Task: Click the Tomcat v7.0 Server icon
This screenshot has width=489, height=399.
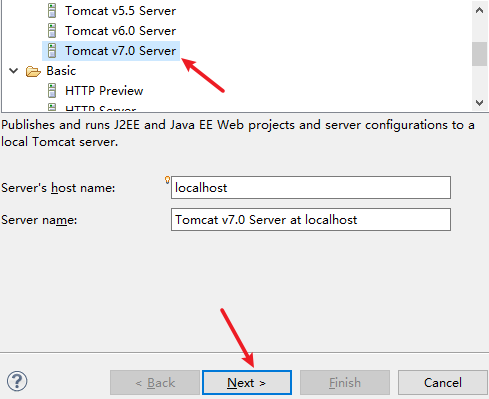Action: 52,51
